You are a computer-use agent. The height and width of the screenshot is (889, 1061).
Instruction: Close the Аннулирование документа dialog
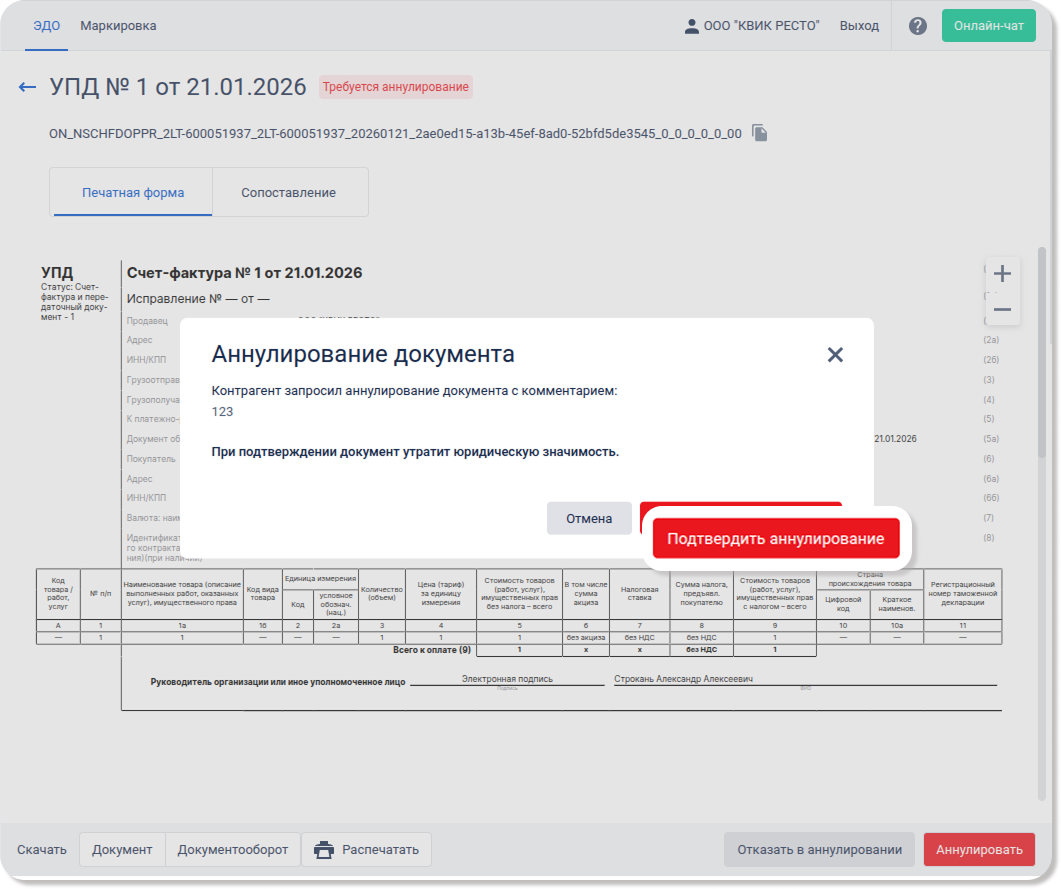point(835,354)
